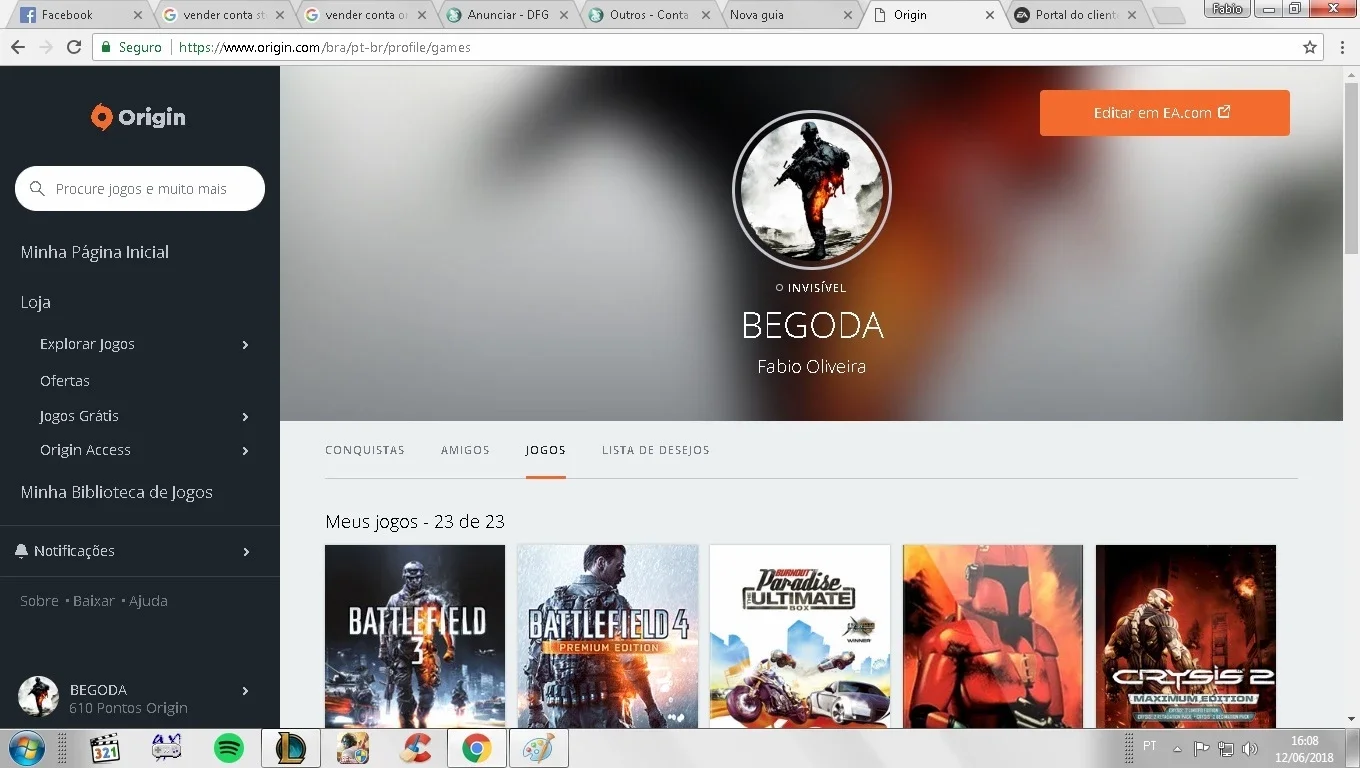Open the League of Legends taskbar icon

point(291,748)
